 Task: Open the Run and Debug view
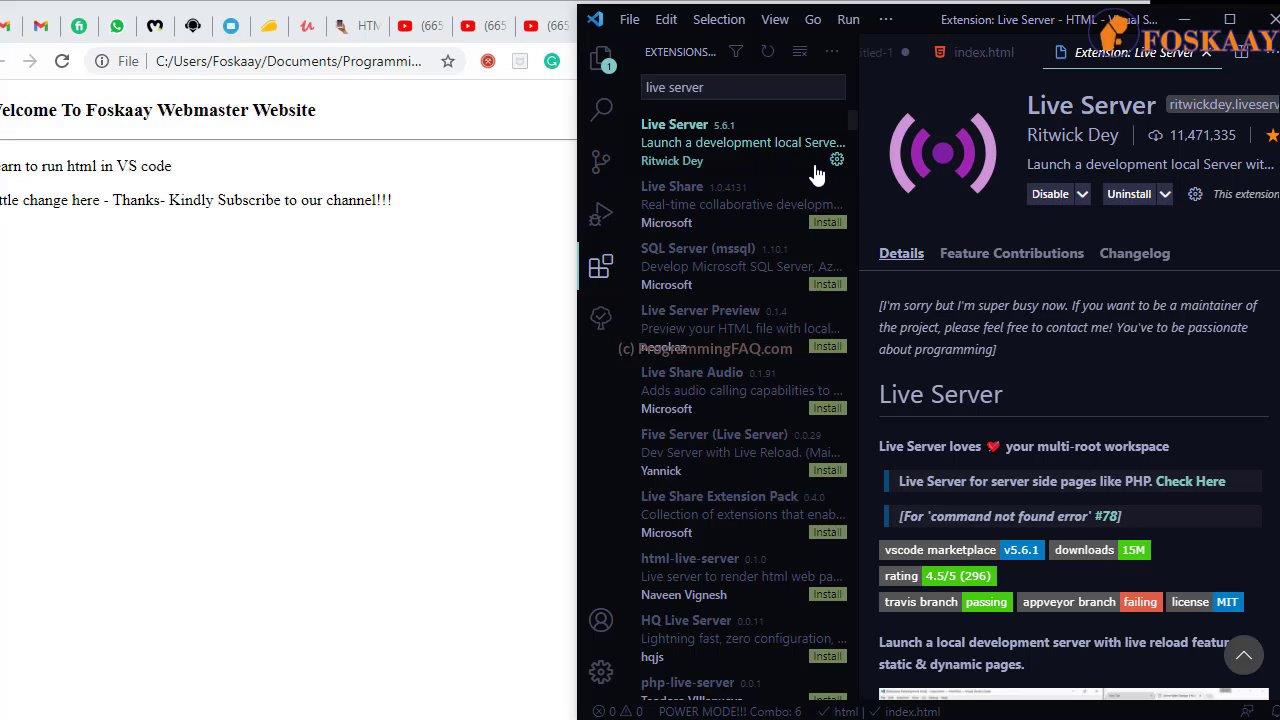pos(601,213)
